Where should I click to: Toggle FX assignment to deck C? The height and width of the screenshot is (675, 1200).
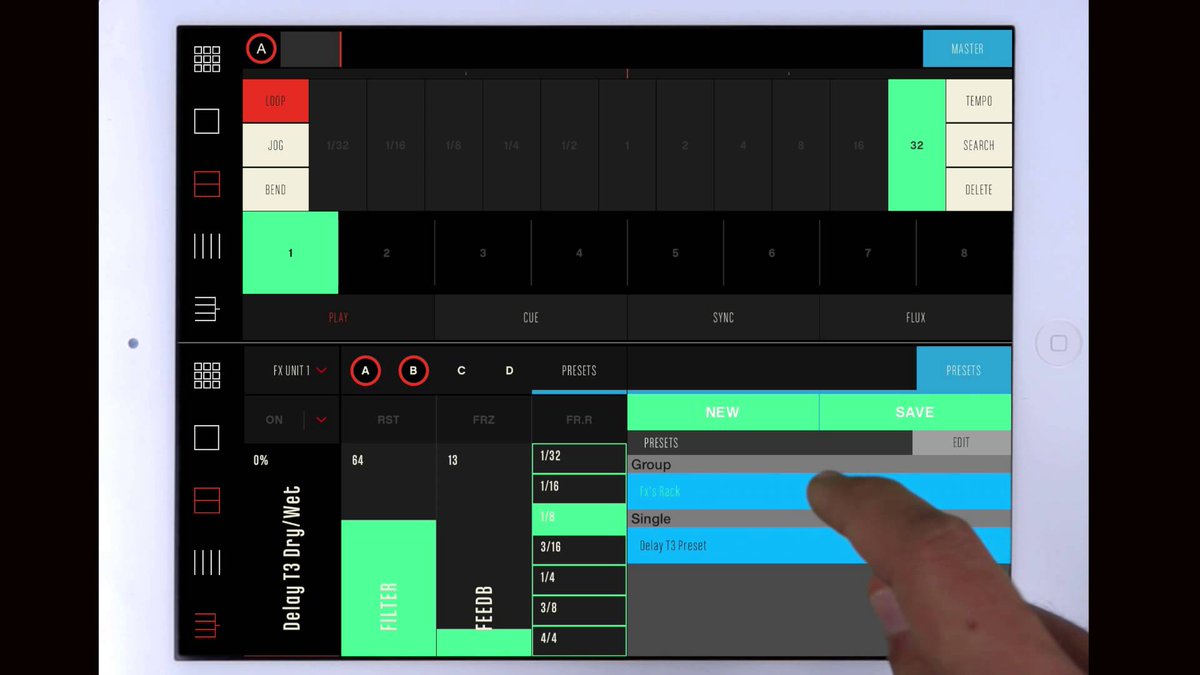(x=461, y=371)
